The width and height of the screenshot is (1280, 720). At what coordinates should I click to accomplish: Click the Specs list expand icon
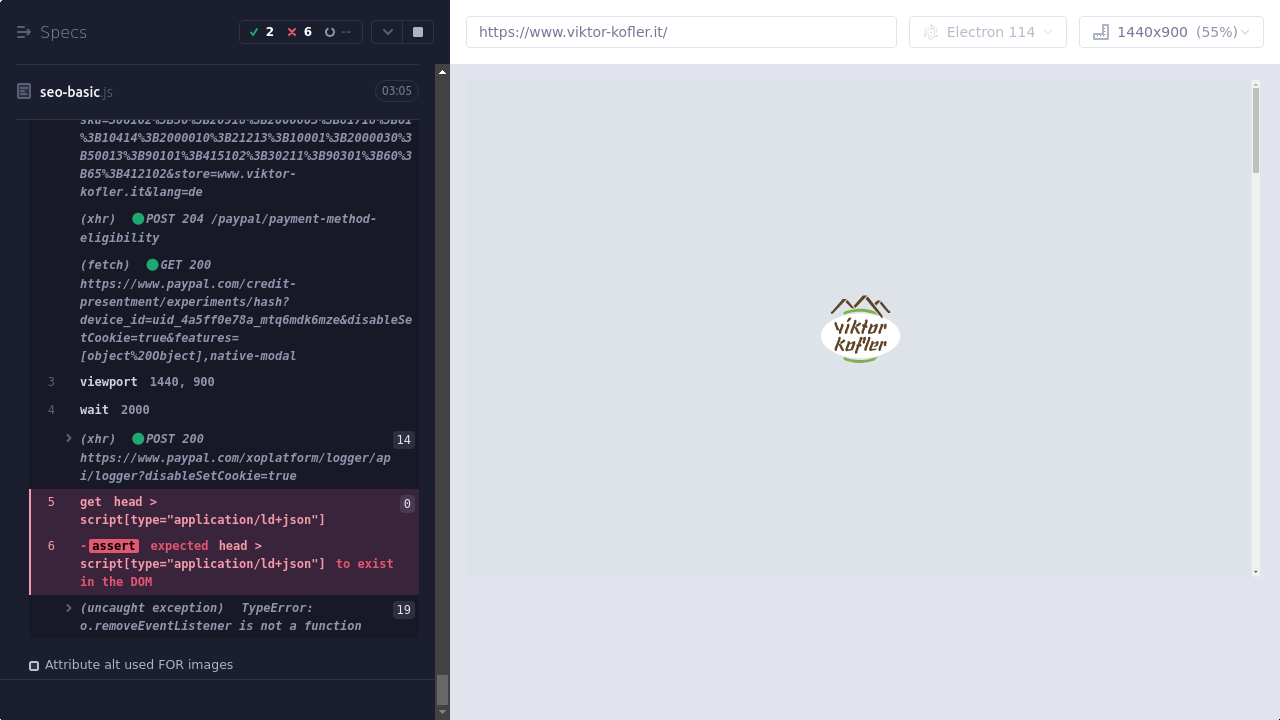(x=24, y=32)
